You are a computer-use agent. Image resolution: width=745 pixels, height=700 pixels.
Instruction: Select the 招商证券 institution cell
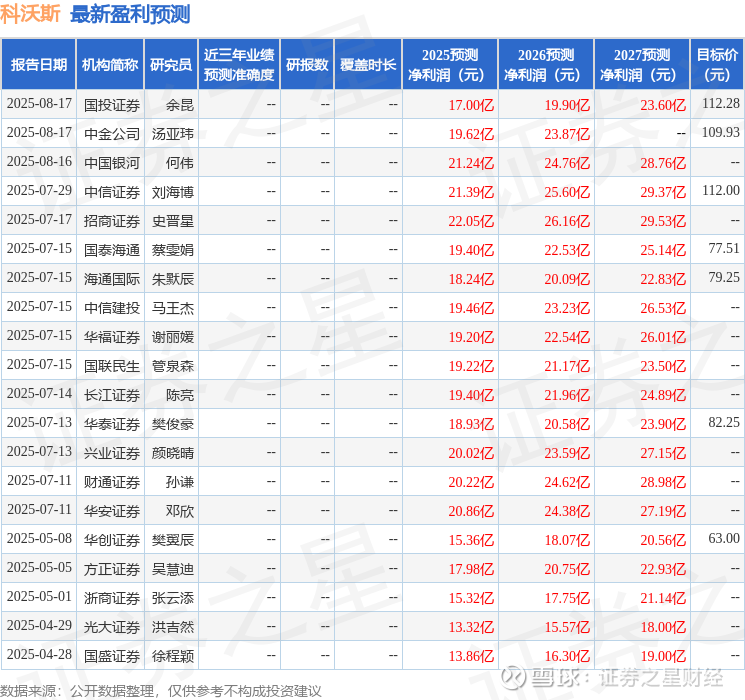coord(112,221)
